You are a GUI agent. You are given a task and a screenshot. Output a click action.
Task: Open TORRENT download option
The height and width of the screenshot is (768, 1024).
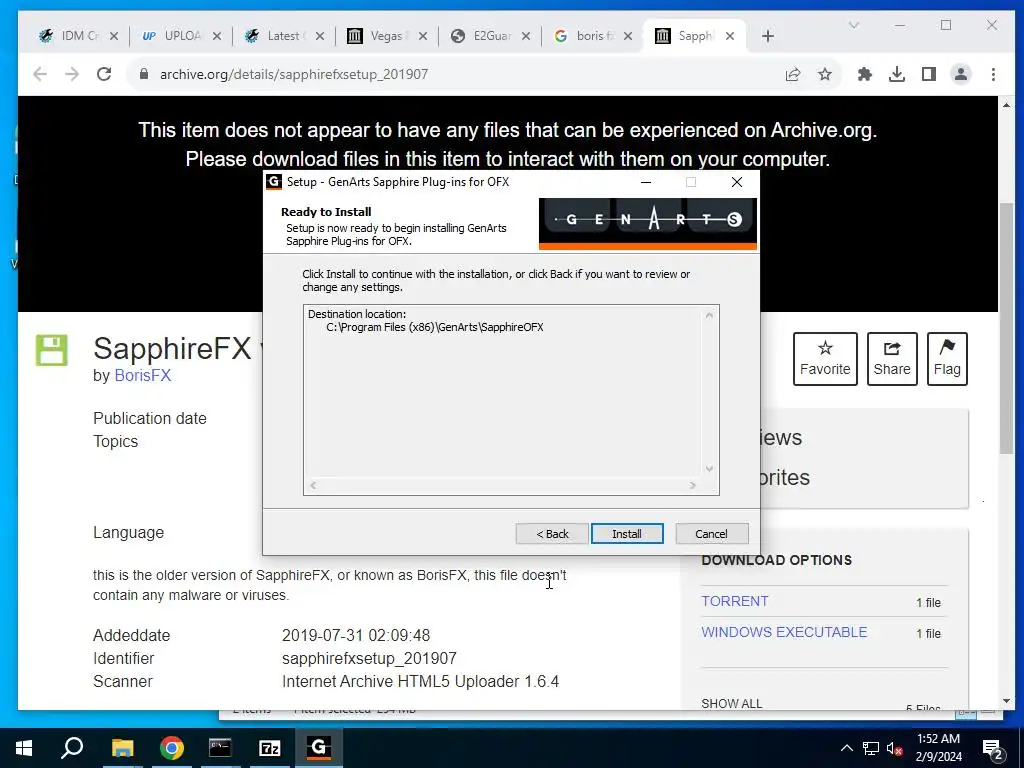point(735,601)
